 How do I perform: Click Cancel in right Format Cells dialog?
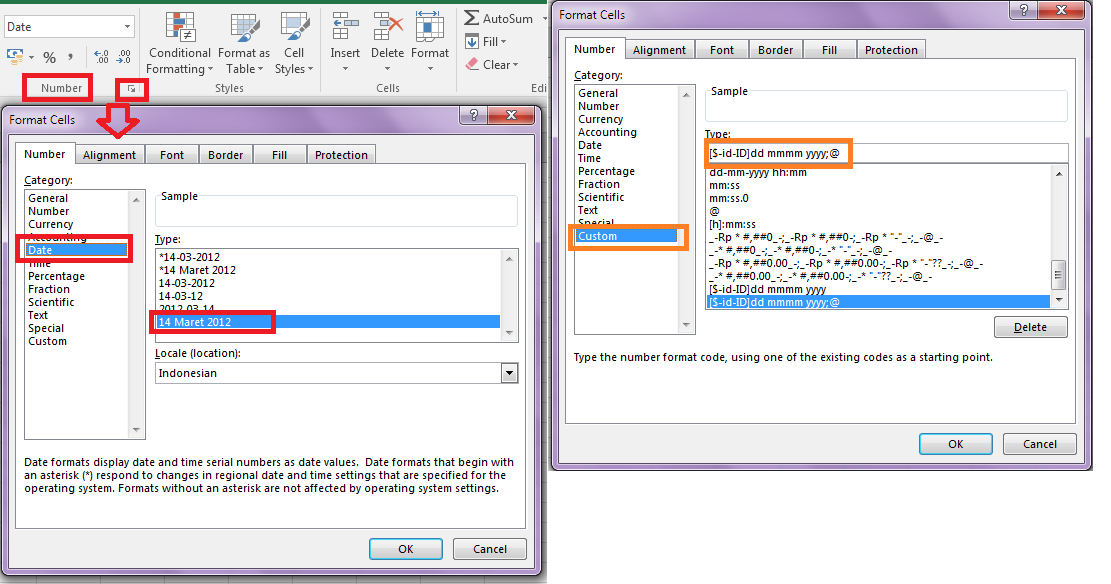click(1039, 444)
